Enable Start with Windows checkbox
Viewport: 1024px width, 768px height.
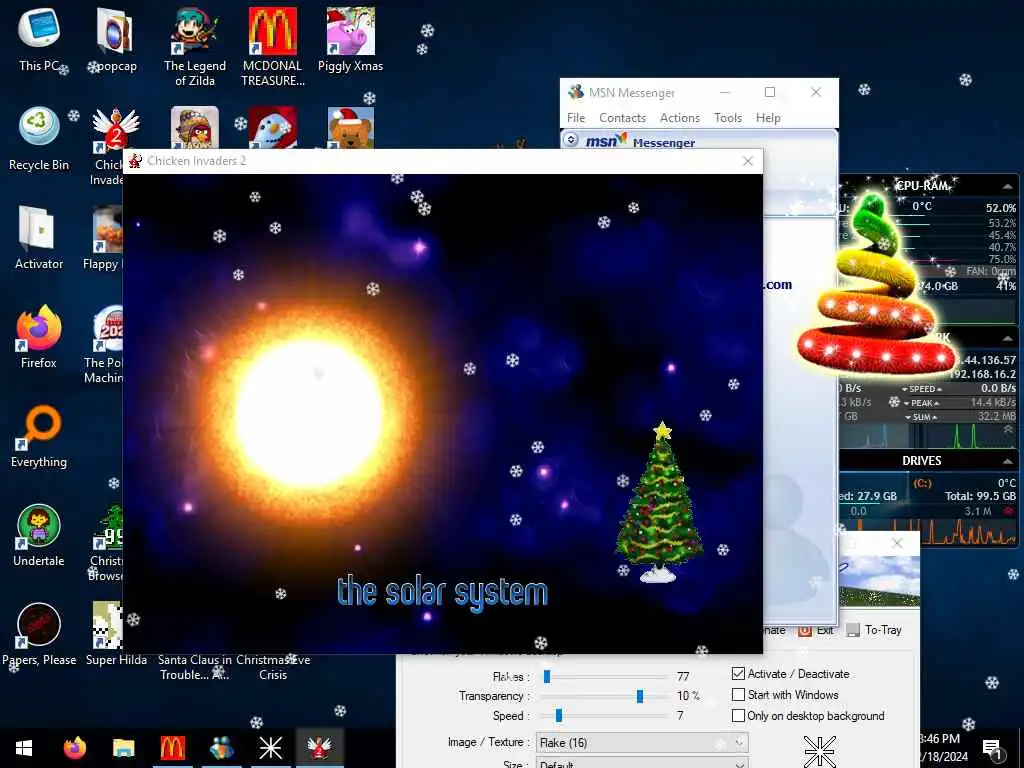[x=738, y=694]
